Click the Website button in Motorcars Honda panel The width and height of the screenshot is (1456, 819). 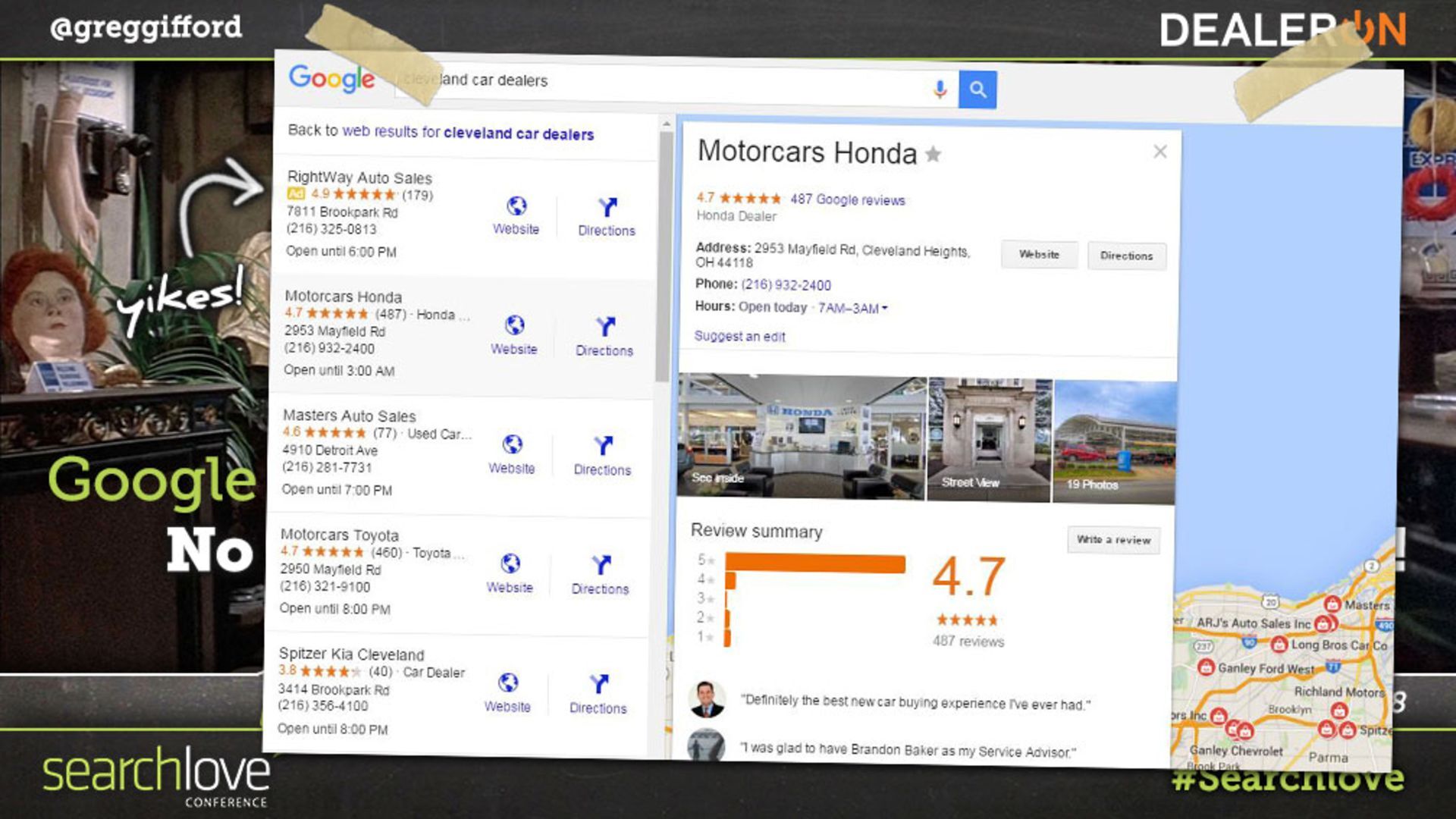(x=1039, y=255)
